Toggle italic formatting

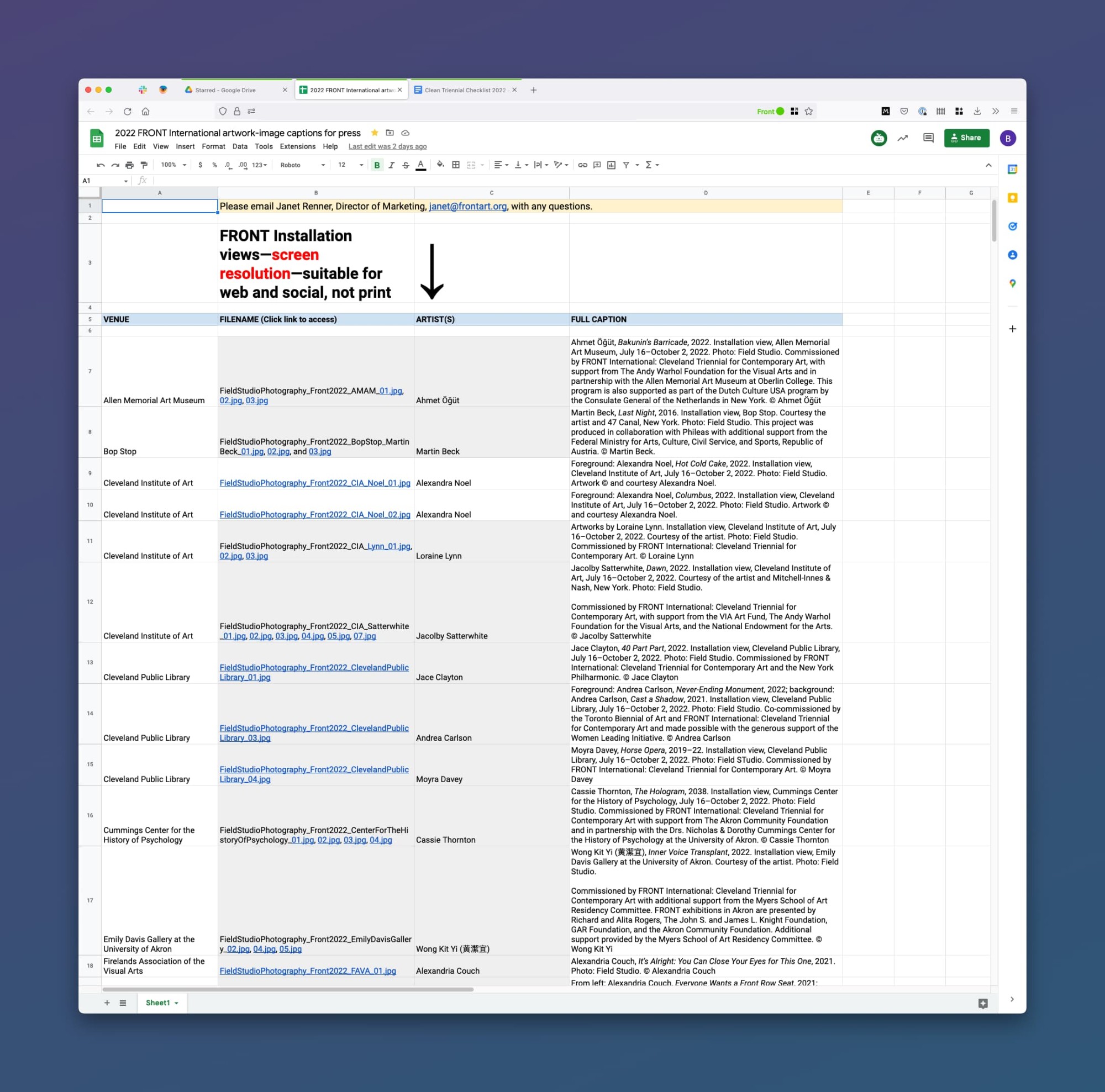(391, 165)
